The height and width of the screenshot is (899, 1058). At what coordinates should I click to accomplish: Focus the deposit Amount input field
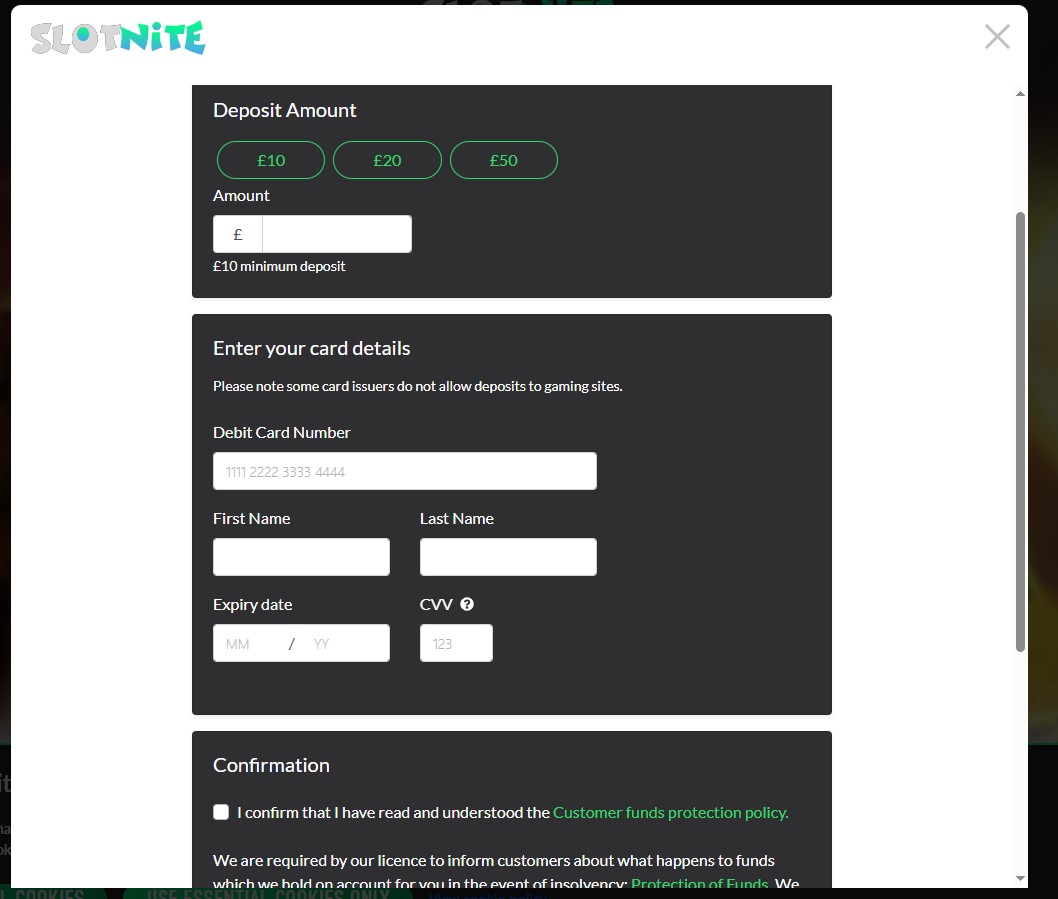336,234
